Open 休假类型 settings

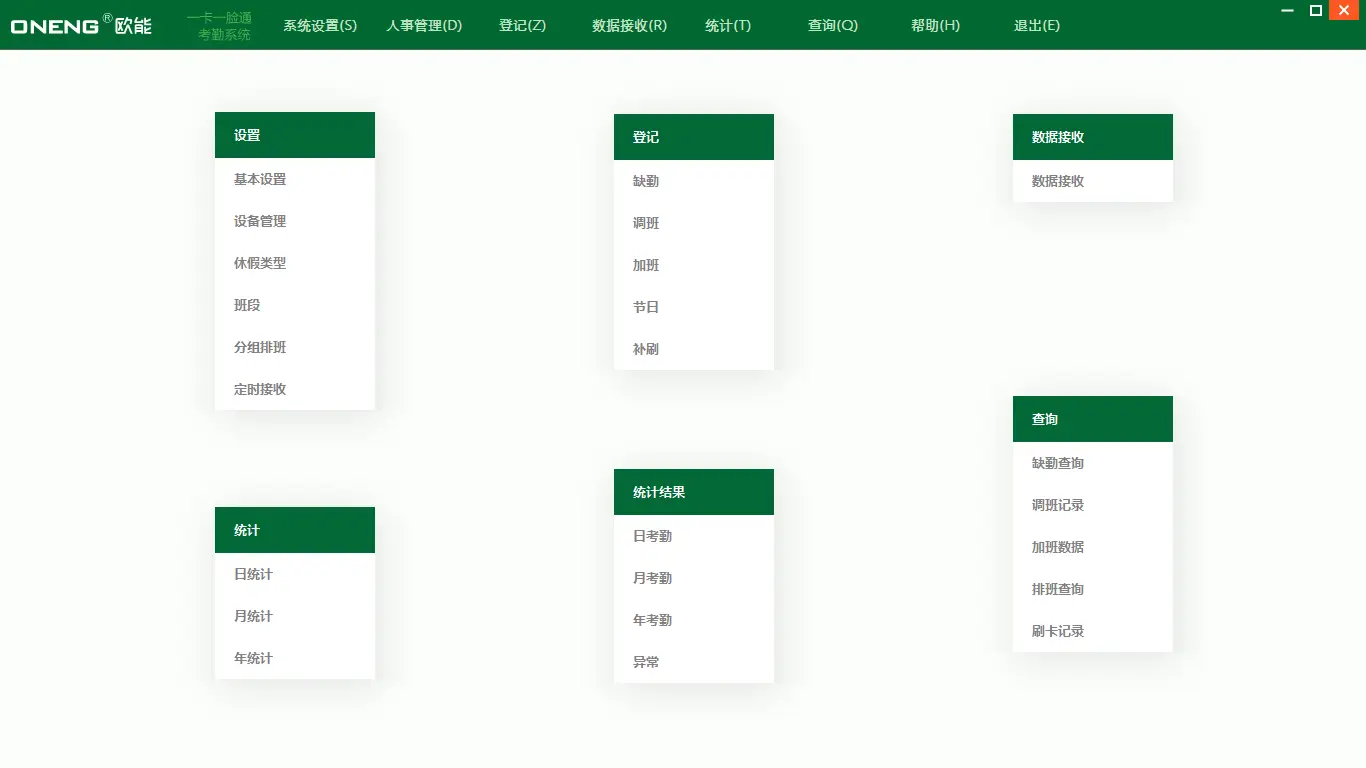click(x=260, y=263)
